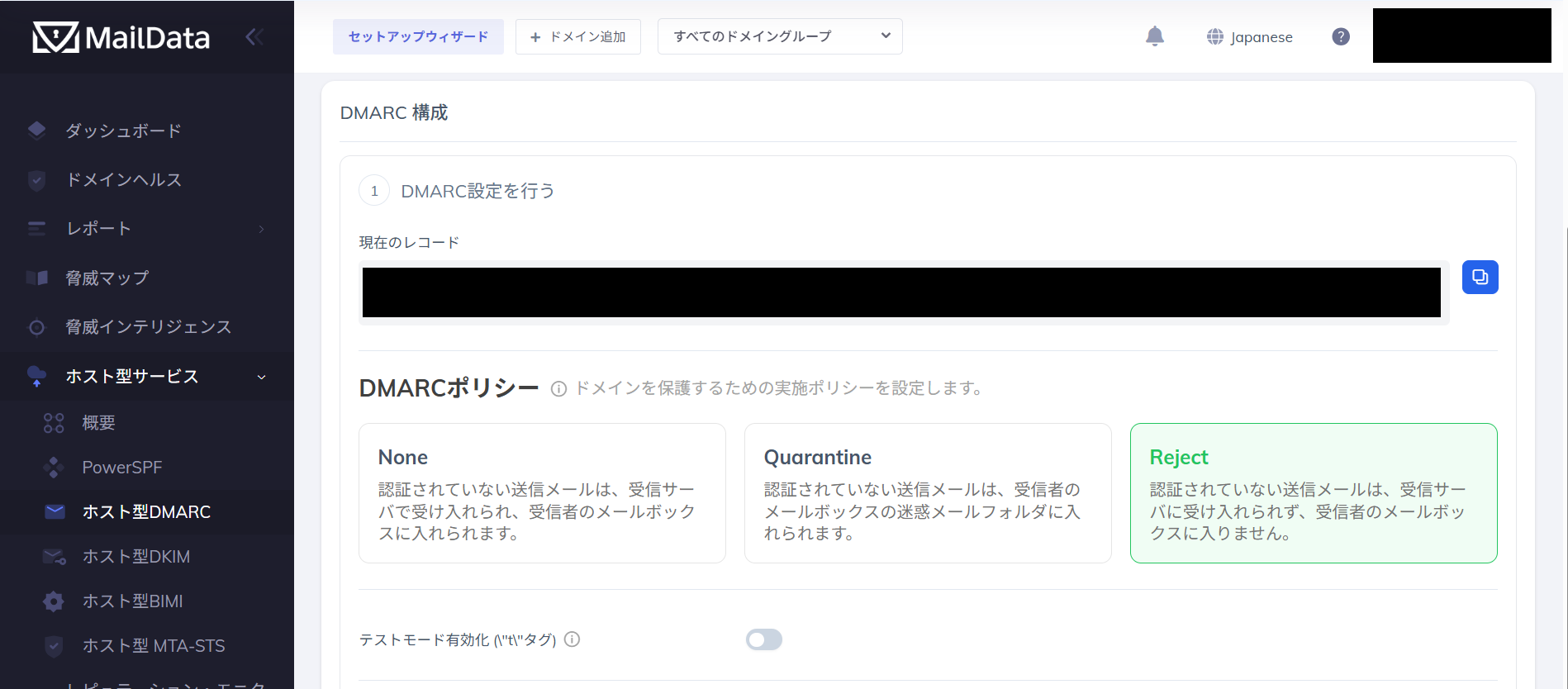Click ドメイン追加 button
The image size is (1568, 689).
[578, 36]
